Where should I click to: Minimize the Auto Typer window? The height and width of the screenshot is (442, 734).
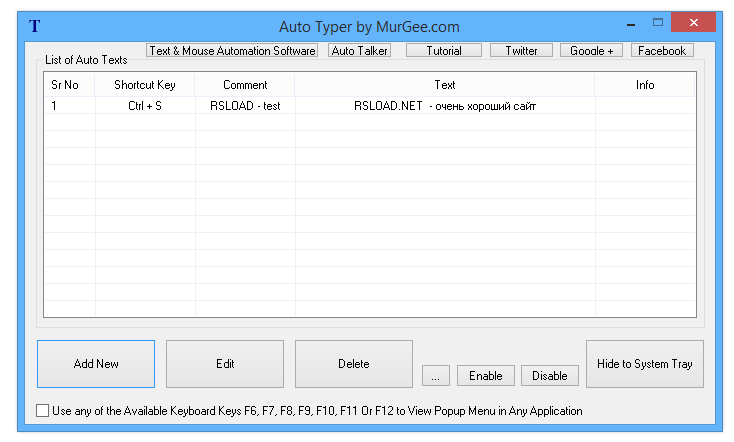[629, 22]
